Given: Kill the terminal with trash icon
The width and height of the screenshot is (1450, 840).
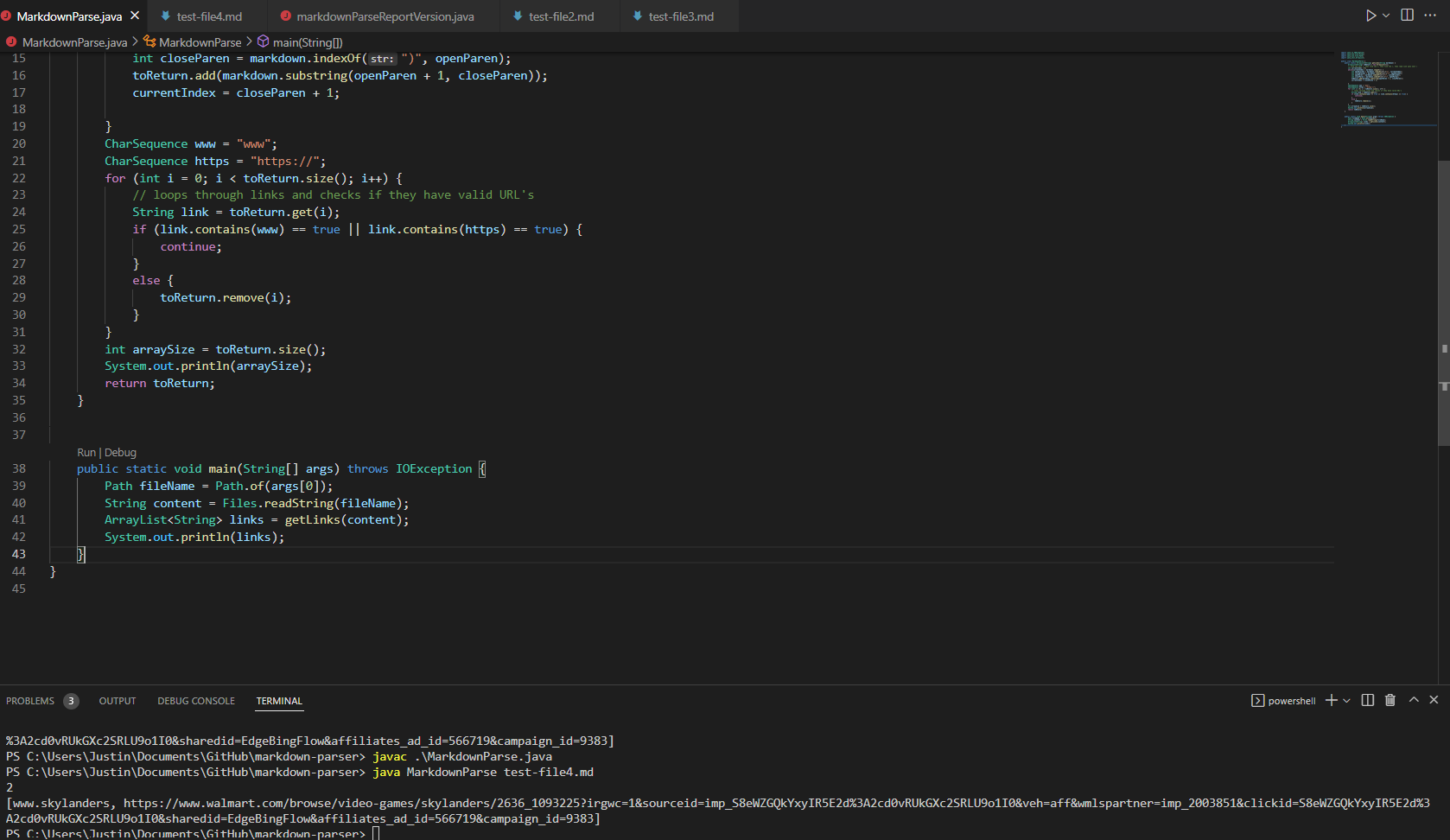Looking at the screenshot, I should tap(1390, 700).
